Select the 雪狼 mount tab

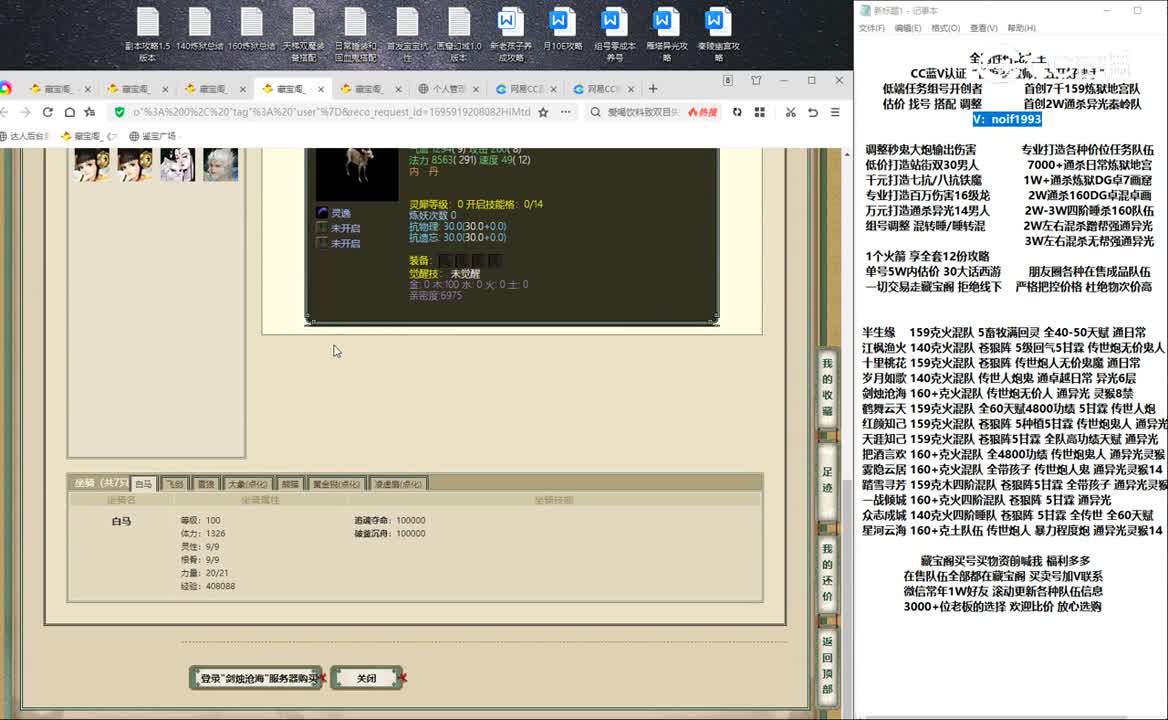click(x=206, y=484)
